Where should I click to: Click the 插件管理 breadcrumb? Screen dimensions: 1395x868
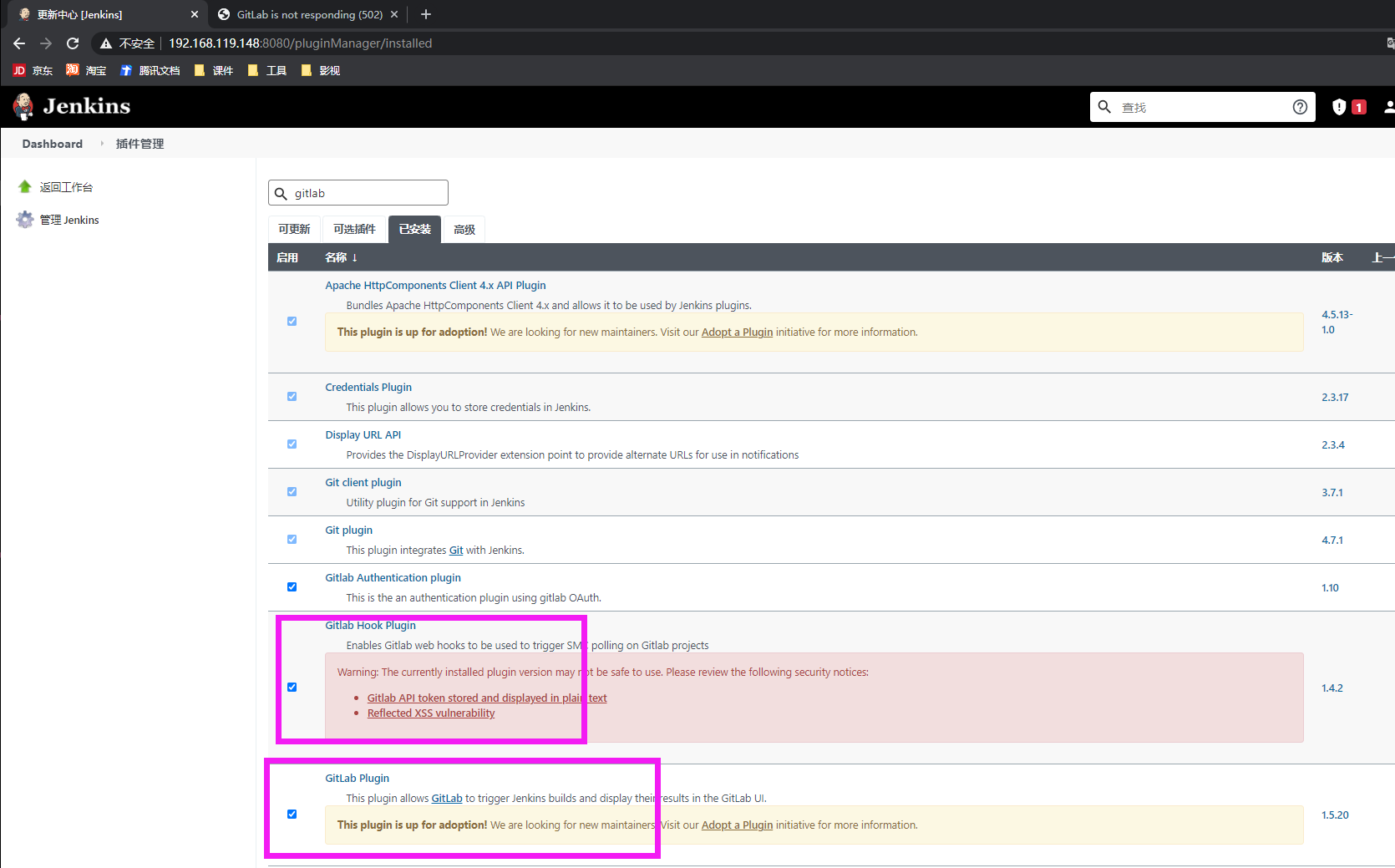139,144
